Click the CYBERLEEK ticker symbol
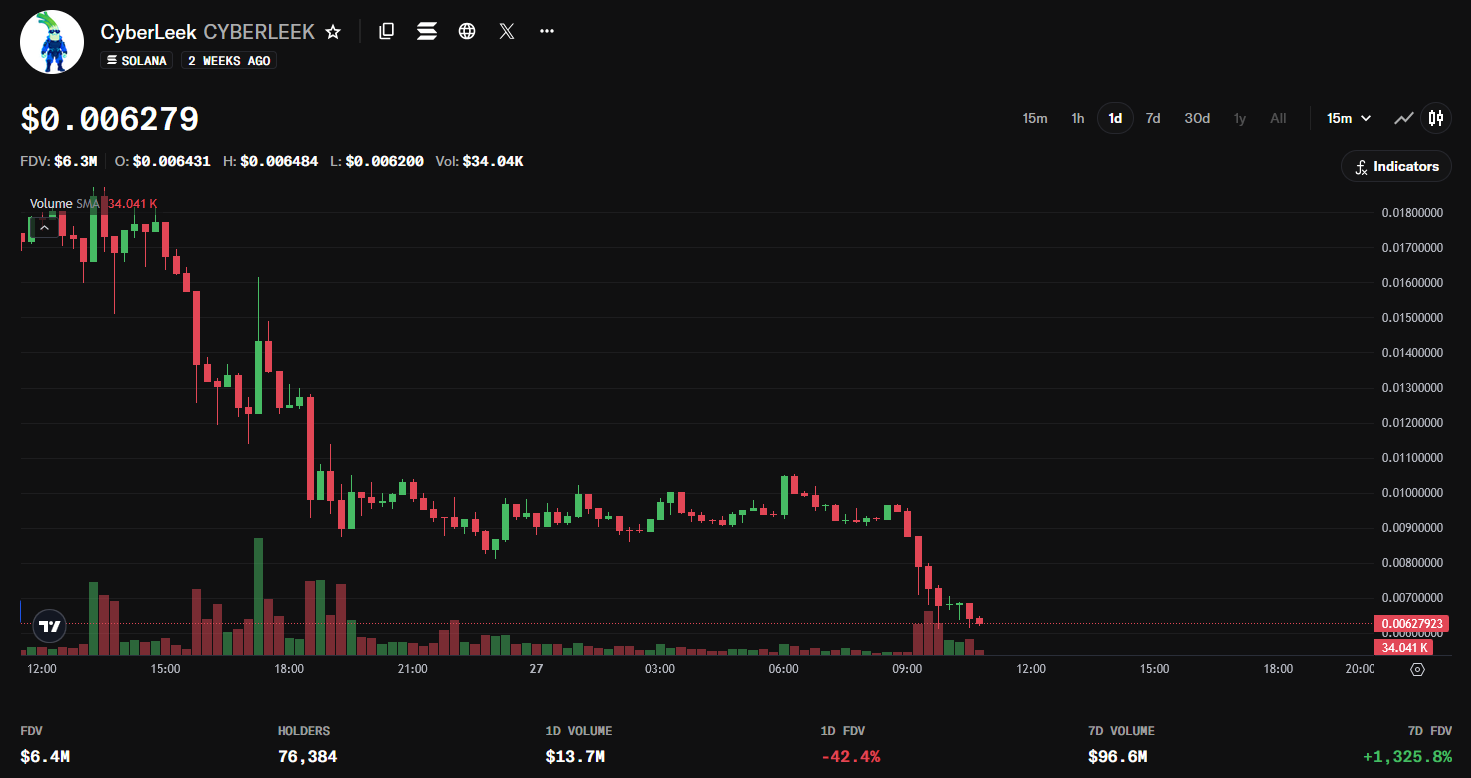1471x778 pixels. click(259, 31)
